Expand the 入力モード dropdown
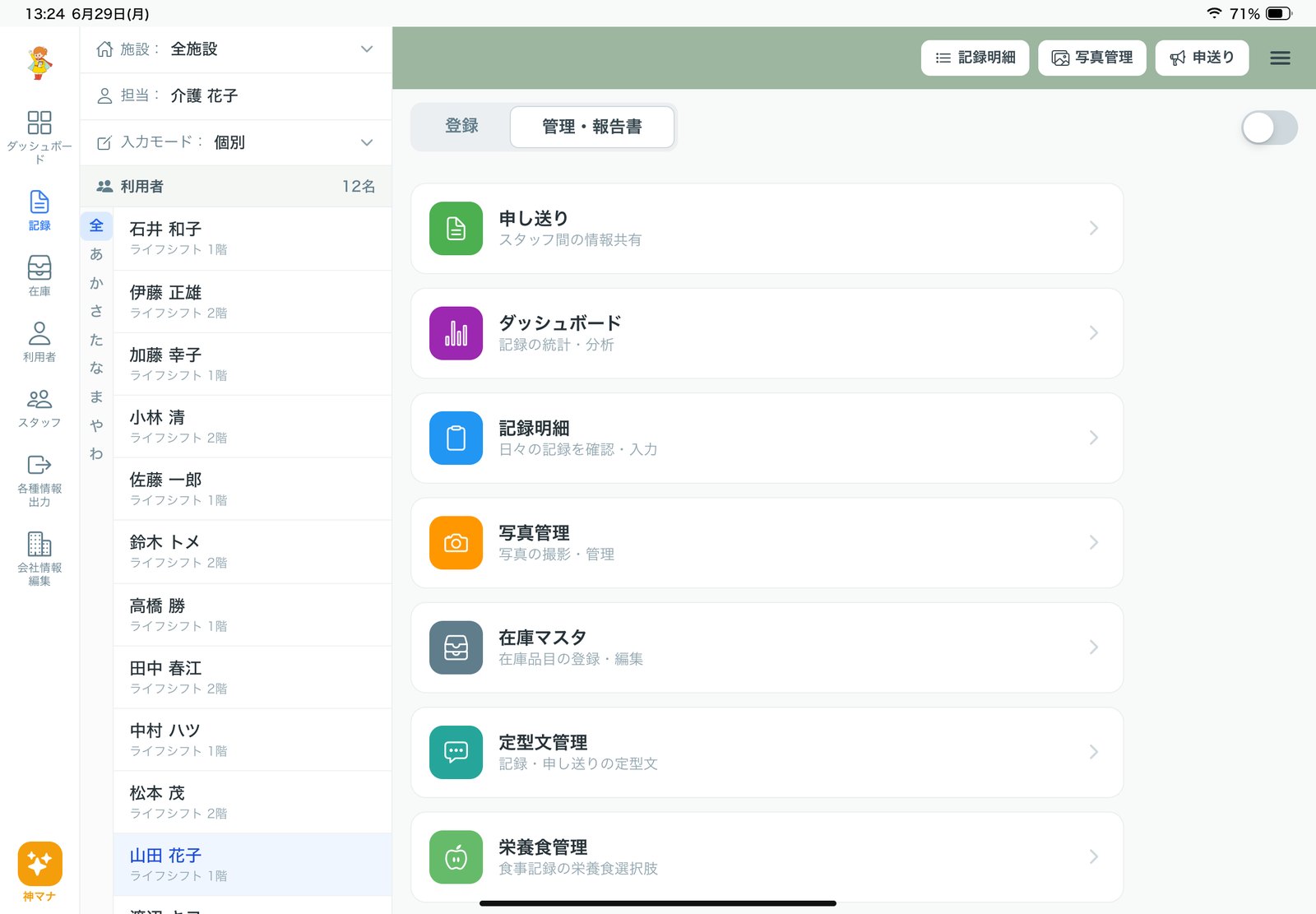The width and height of the screenshot is (1316, 914). pos(236,142)
